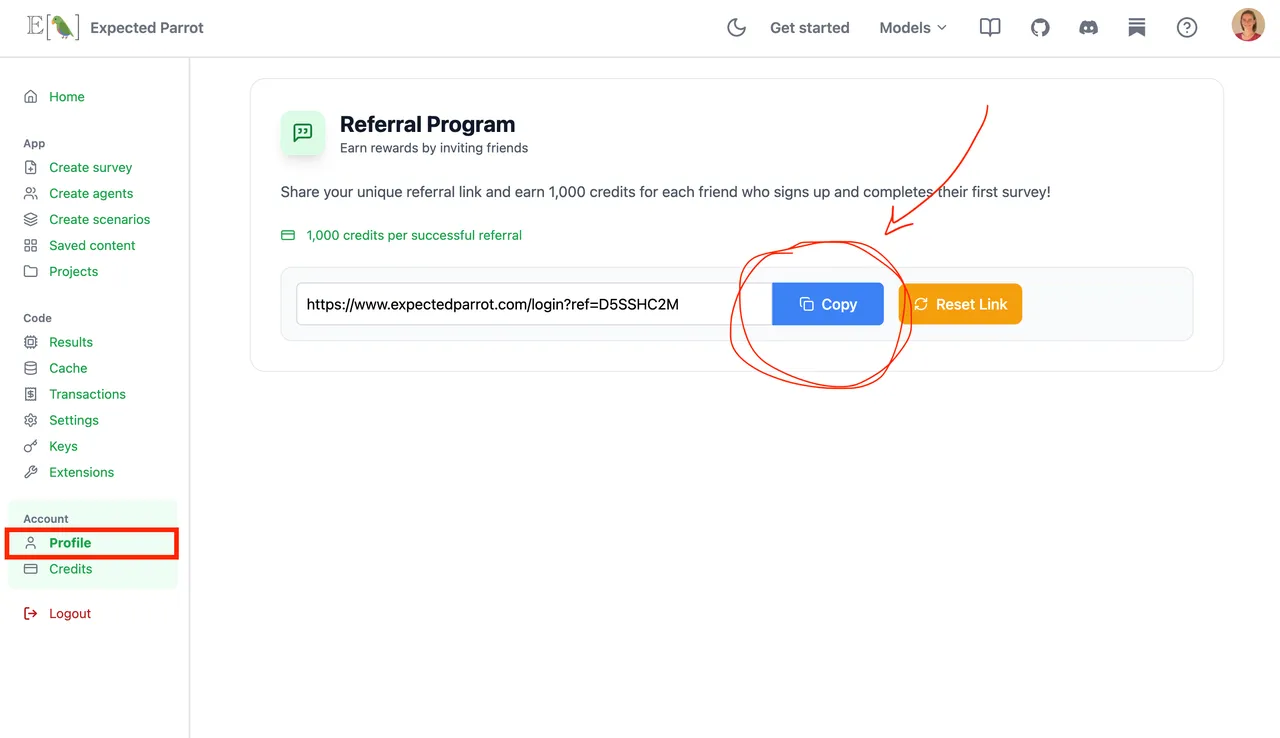This screenshot has width=1280, height=738.
Task: Click the Extensions wrench icon
Action: click(x=31, y=472)
